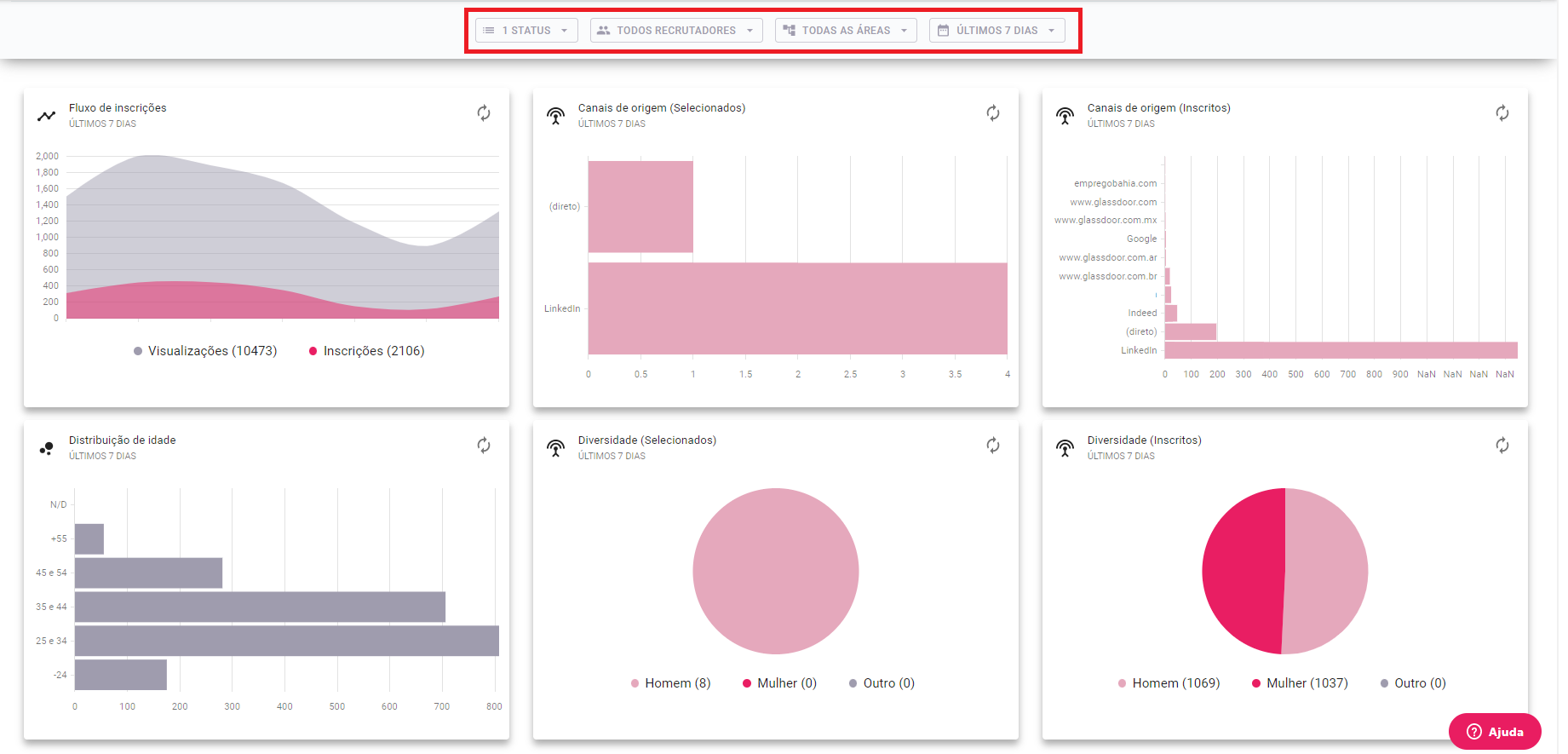1568x754 pixels.
Task: Refresh Canais de origem (Selecionados) chart
Action: click(x=992, y=113)
